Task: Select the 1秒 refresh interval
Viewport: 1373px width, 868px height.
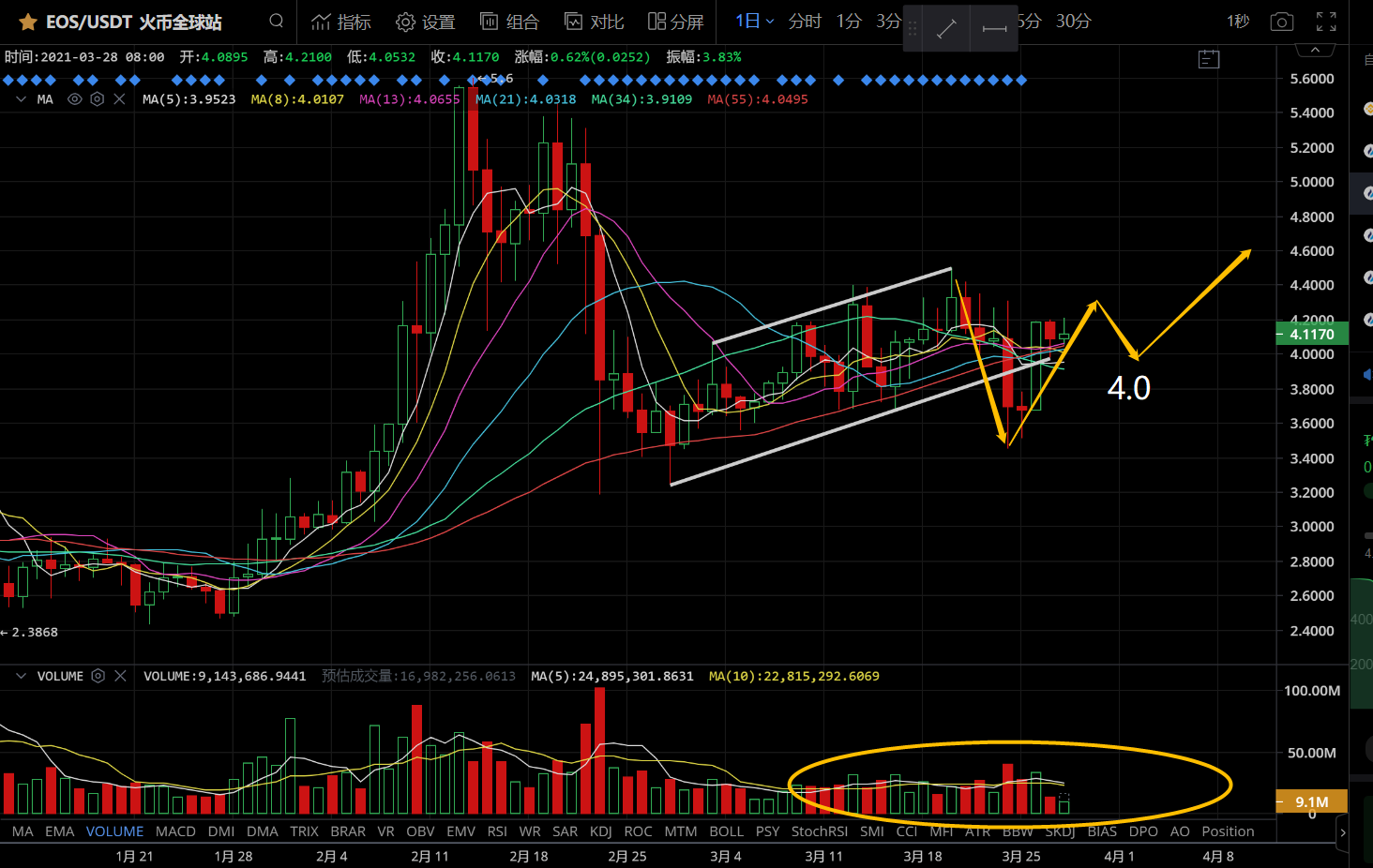Action: pos(1238,21)
